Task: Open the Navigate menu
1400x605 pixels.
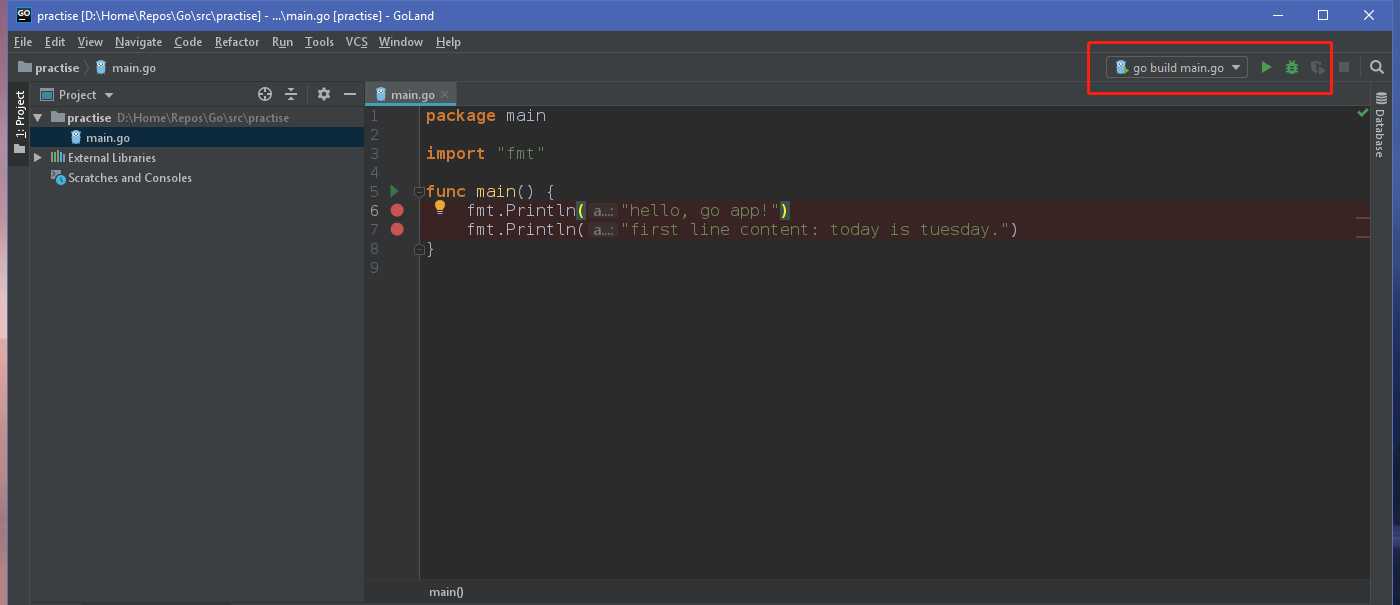Action: tap(138, 42)
